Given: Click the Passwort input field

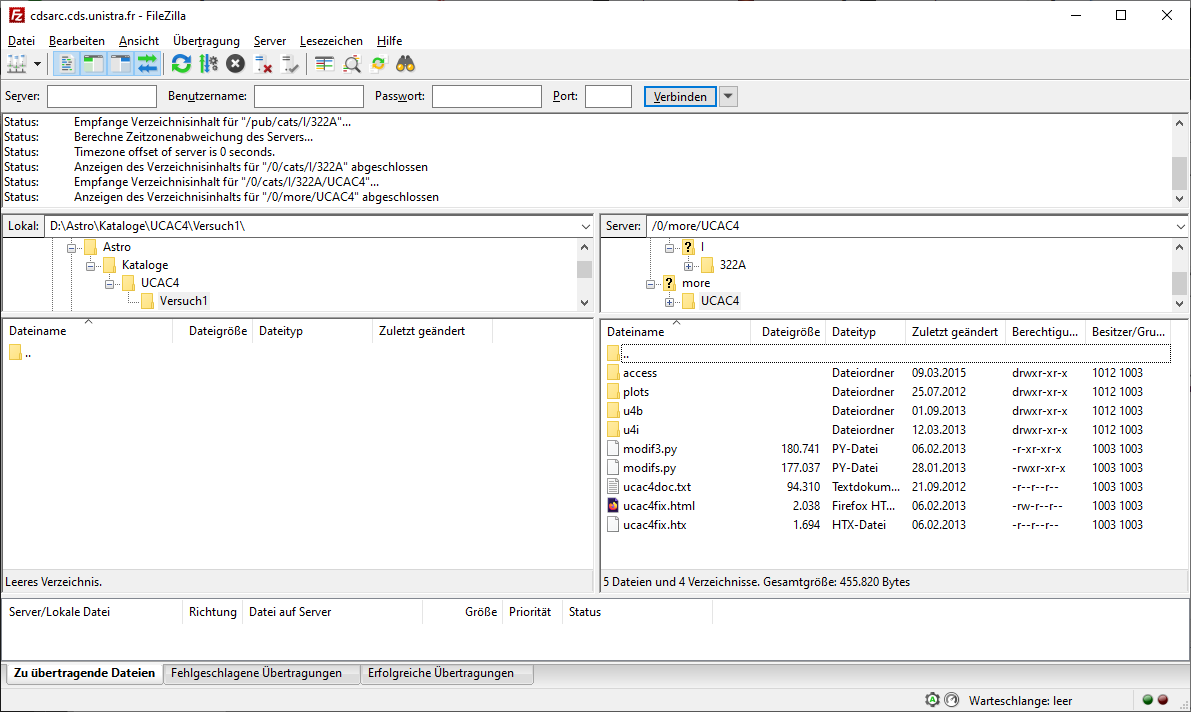Looking at the screenshot, I should (487, 97).
